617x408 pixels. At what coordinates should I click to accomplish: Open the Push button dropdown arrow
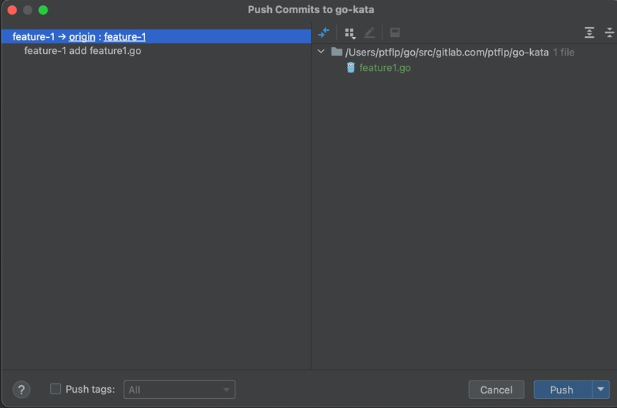[601, 389]
